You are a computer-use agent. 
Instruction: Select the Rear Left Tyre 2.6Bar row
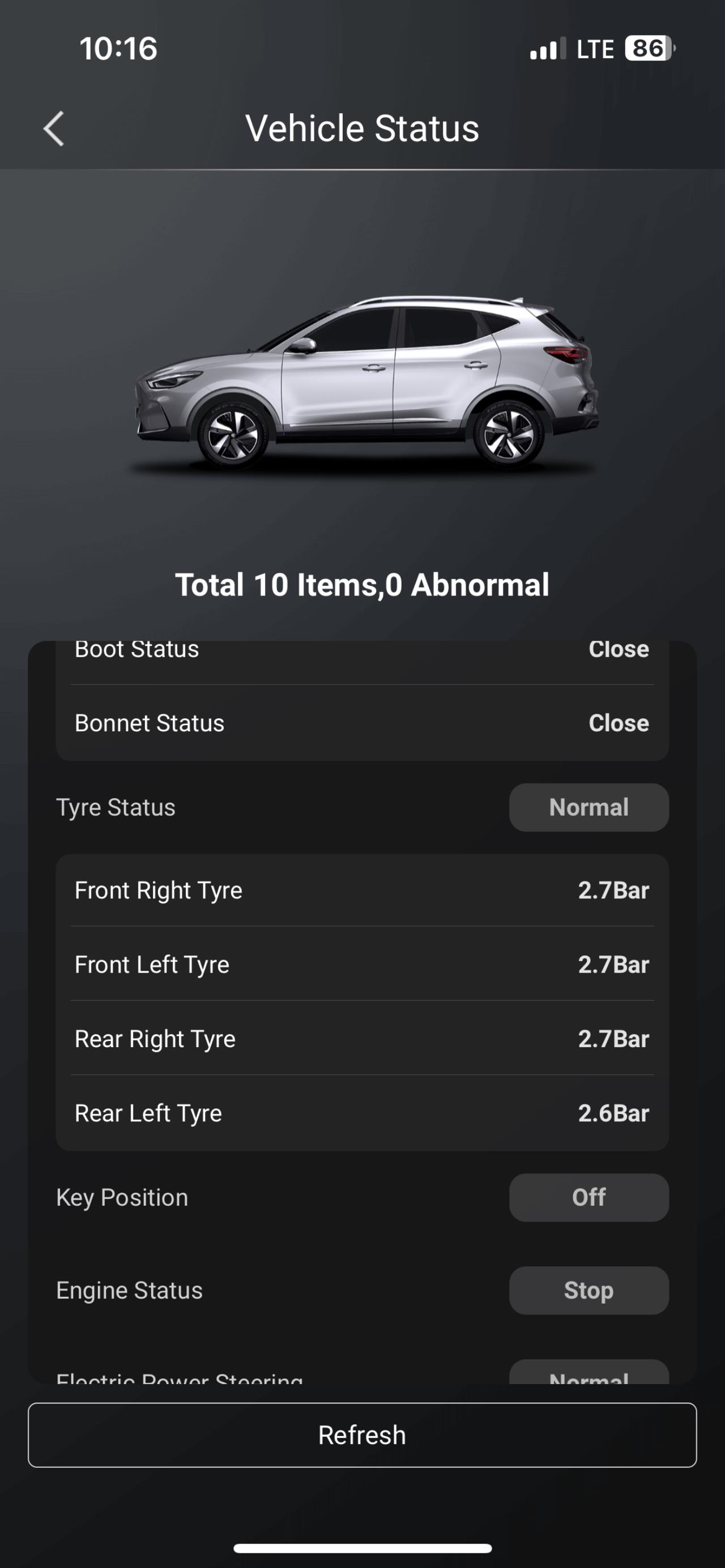click(x=362, y=1113)
